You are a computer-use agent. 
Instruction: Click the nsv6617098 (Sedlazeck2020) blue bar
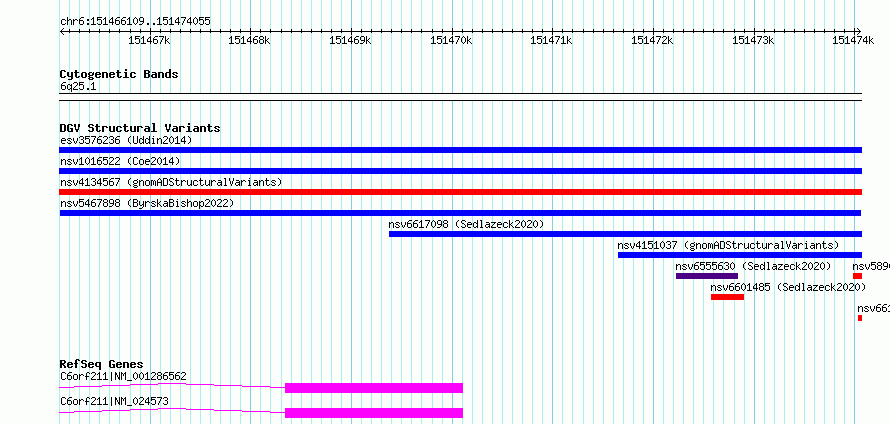tap(625, 234)
